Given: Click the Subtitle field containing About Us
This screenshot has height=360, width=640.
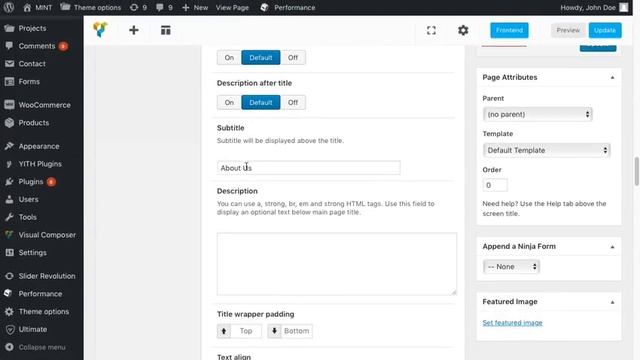Looking at the screenshot, I should pos(309,168).
